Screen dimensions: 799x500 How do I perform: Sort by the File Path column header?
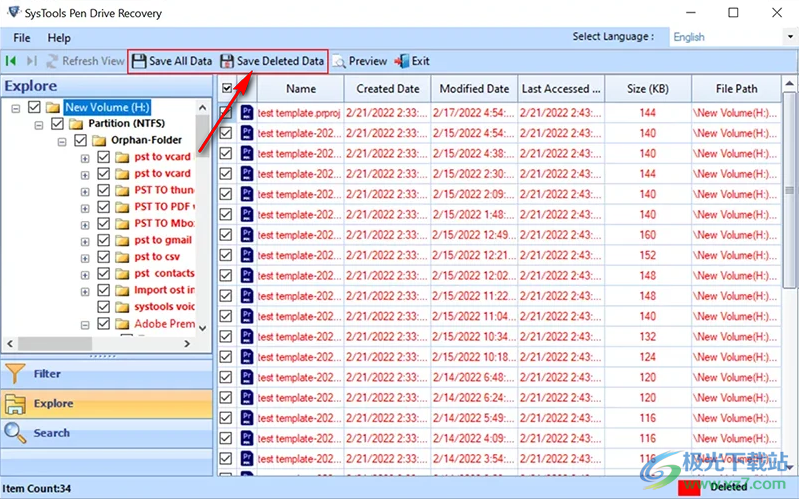(x=736, y=89)
